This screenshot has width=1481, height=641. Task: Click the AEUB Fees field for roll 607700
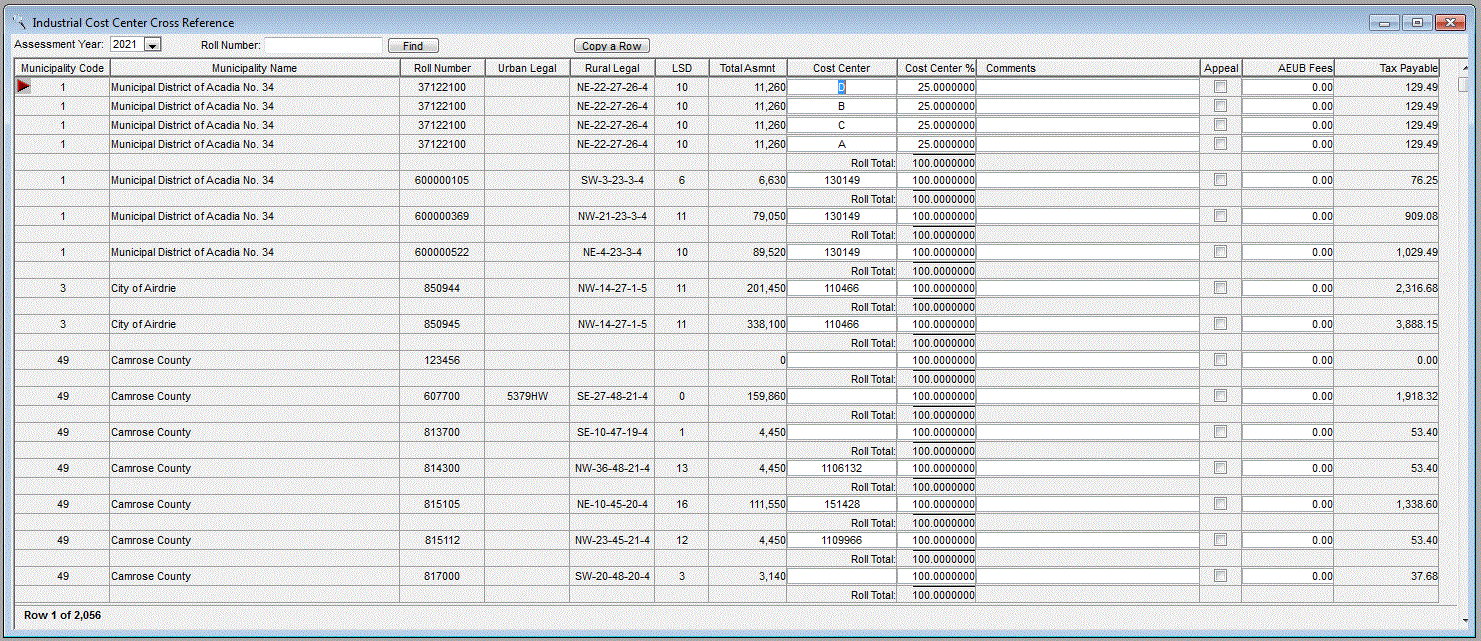pos(1287,396)
